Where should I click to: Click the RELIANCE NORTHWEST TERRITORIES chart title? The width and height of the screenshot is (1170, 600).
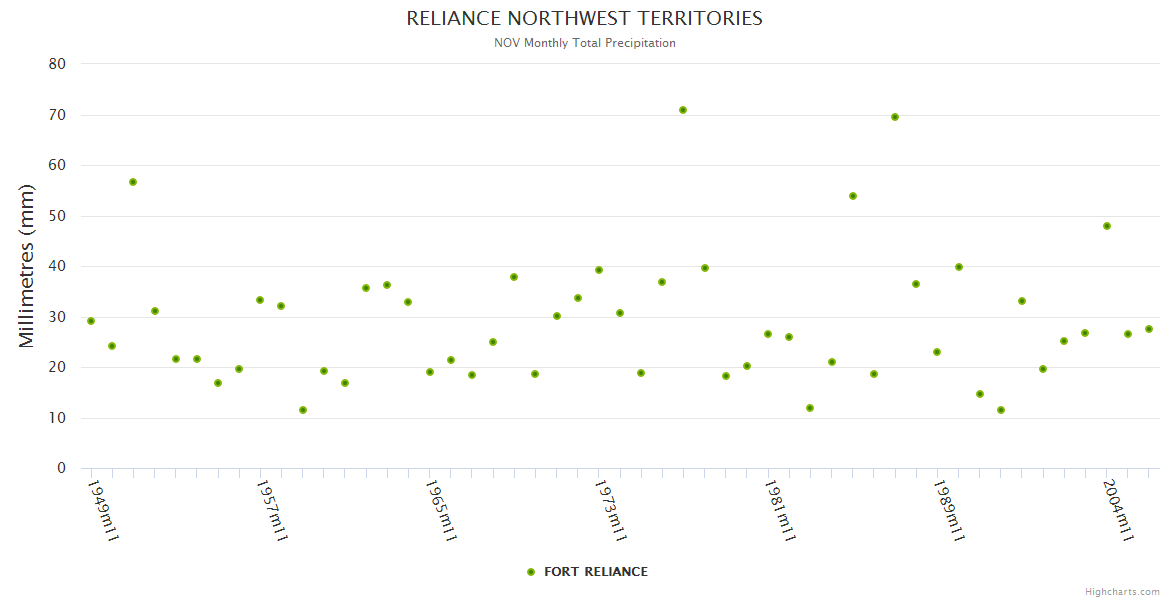click(584, 19)
